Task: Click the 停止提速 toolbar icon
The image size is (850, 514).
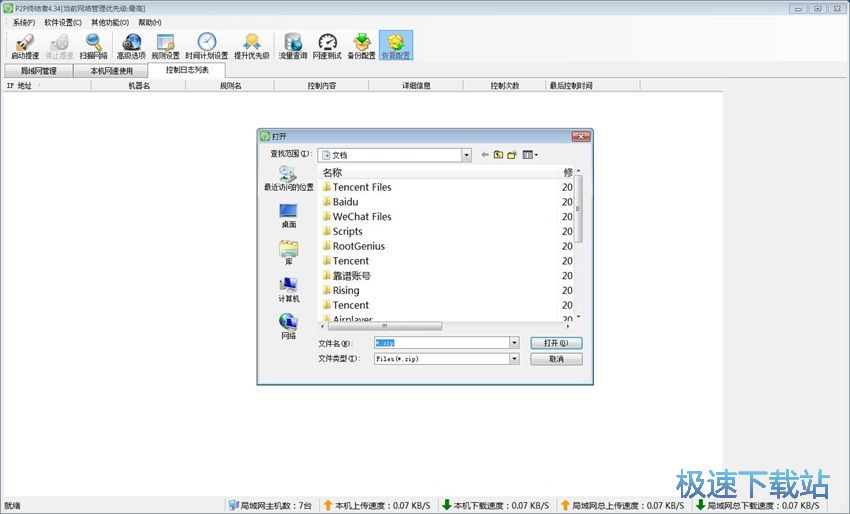Action: (x=59, y=46)
